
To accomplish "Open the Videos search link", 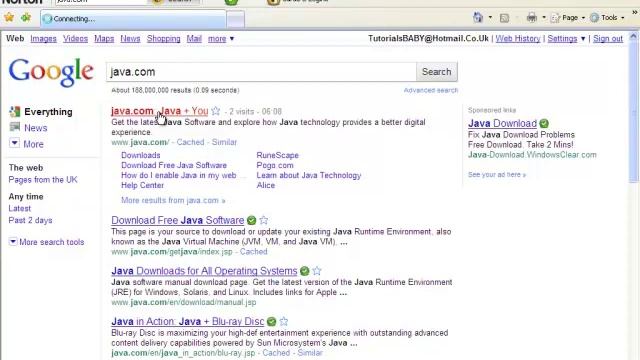I will click(x=76, y=38).
